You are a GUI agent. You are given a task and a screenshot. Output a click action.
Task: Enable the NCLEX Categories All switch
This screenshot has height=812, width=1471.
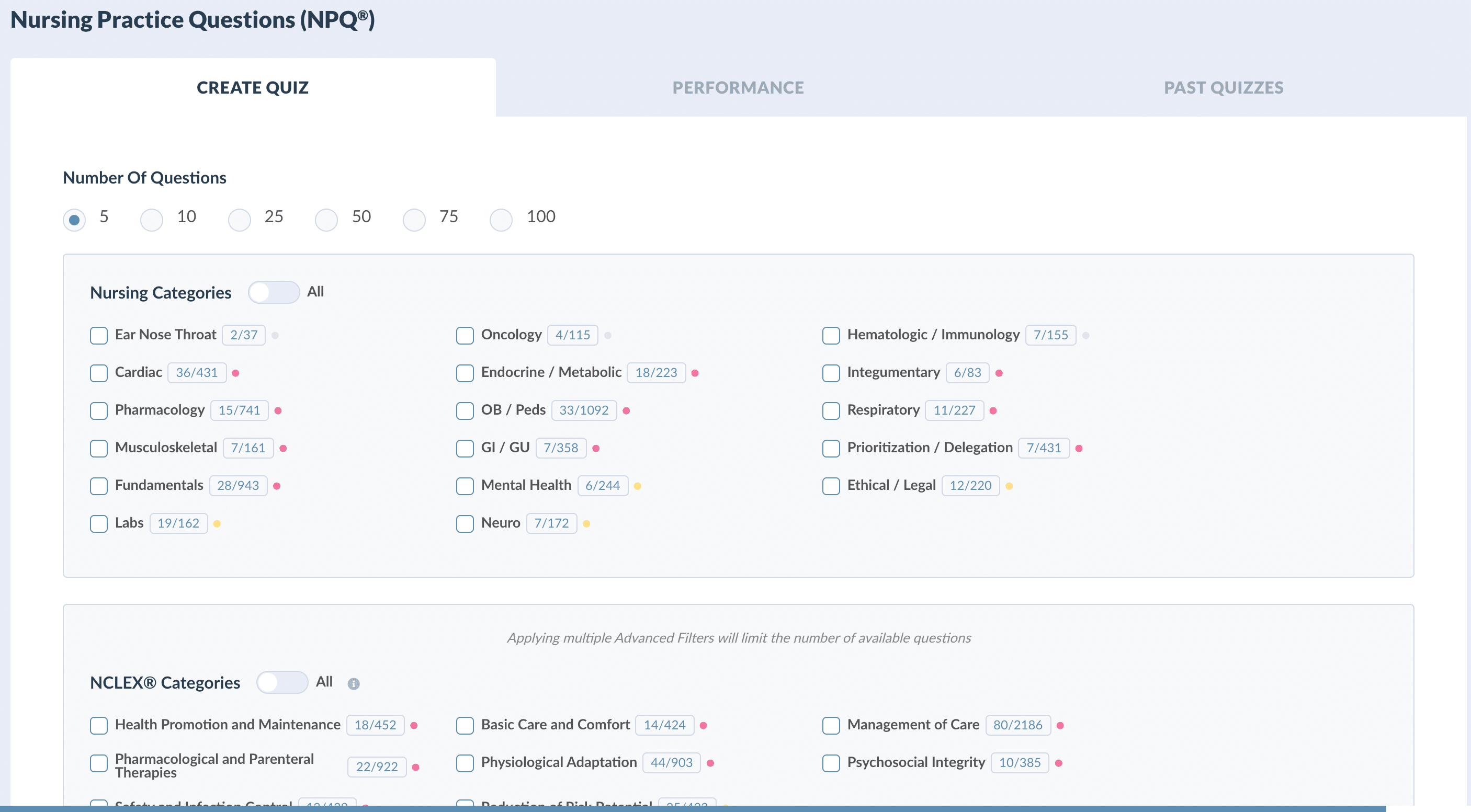[x=282, y=682]
